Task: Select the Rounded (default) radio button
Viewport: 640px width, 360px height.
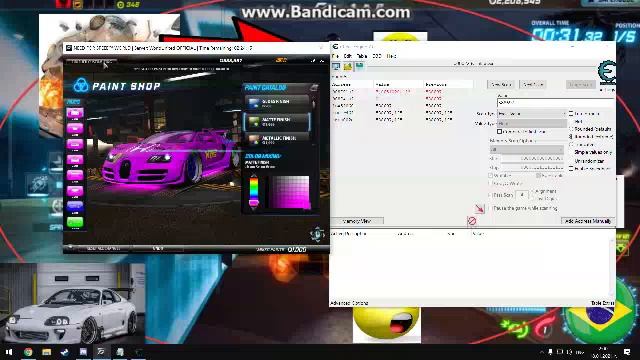Action: [x=571, y=129]
